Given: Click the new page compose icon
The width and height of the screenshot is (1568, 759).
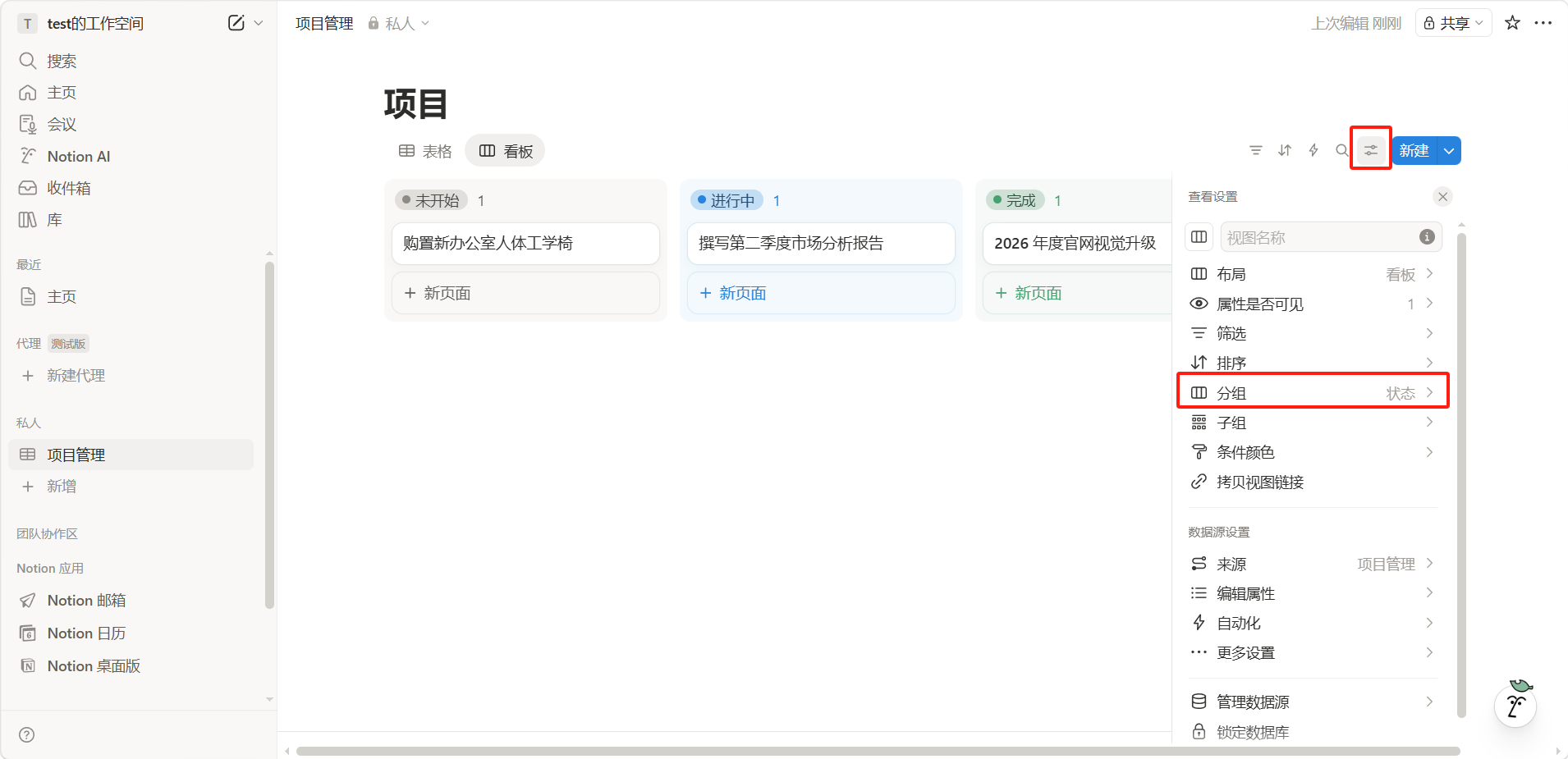Looking at the screenshot, I should pyautogui.click(x=236, y=23).
